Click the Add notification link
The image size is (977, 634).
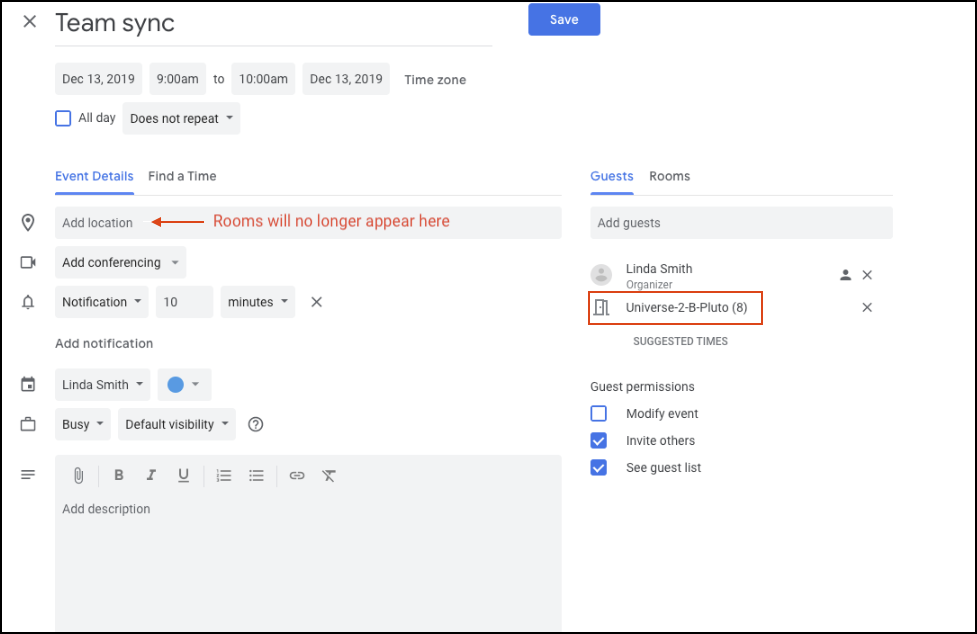coord(104,343)
